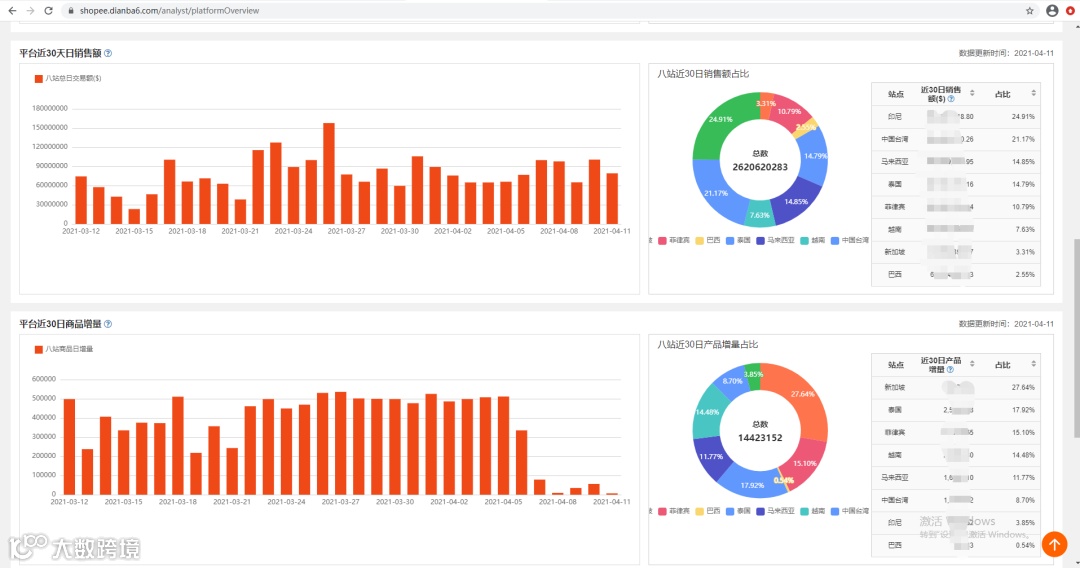The width and height of the screenshot is (1080, 568).
Task: Open help icon beside 平台近30天日销售额
Action: point(108,53)
